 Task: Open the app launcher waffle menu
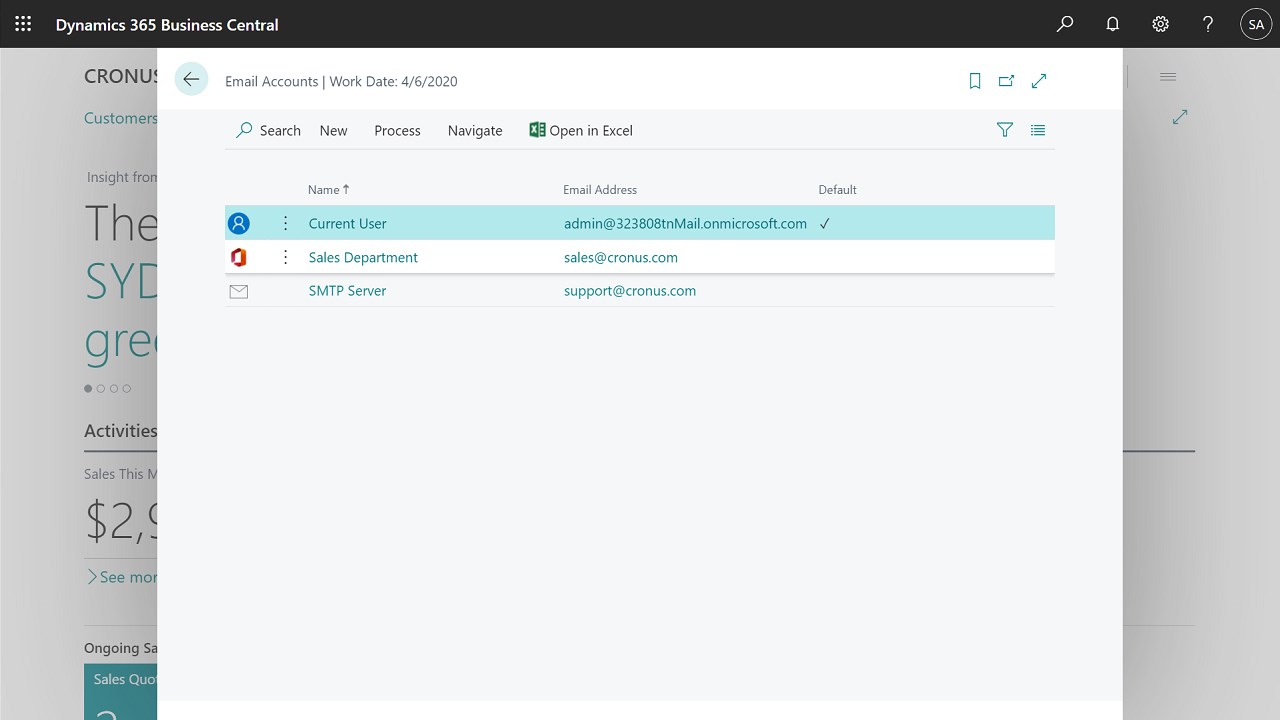tap(23, 24)
